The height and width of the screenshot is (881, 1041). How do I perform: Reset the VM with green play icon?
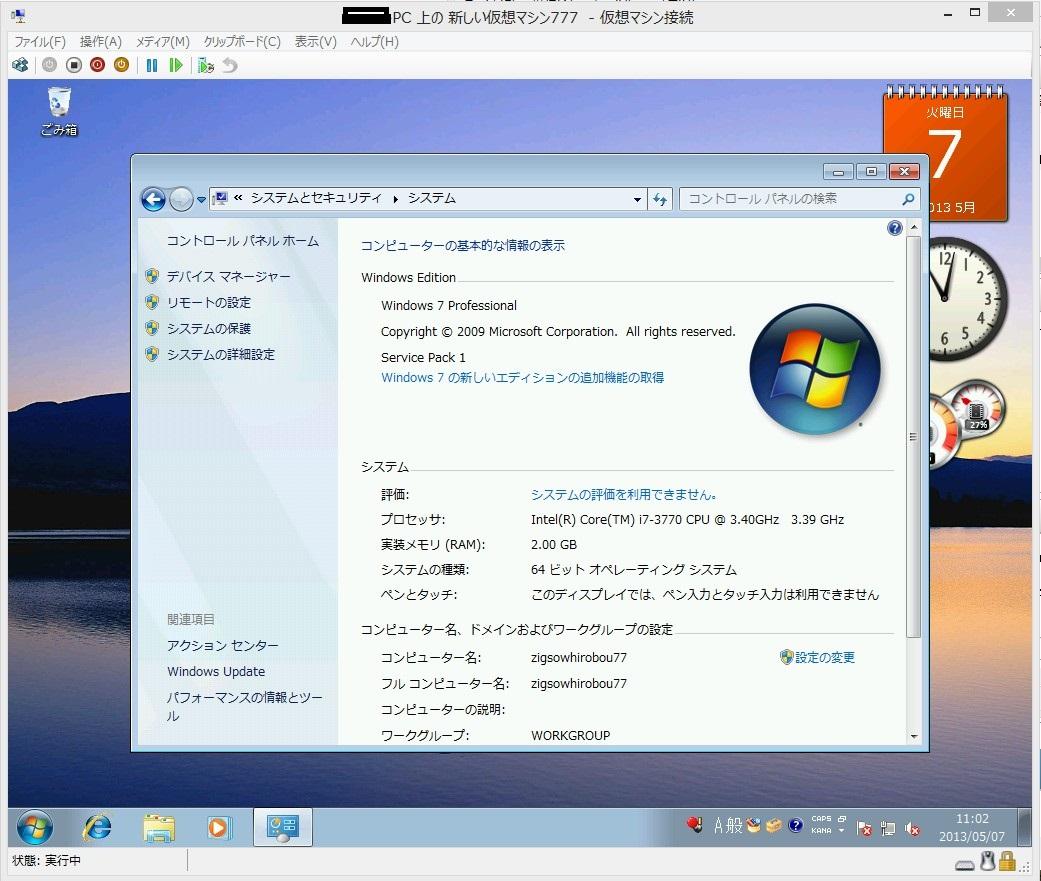tap(175, 65)
